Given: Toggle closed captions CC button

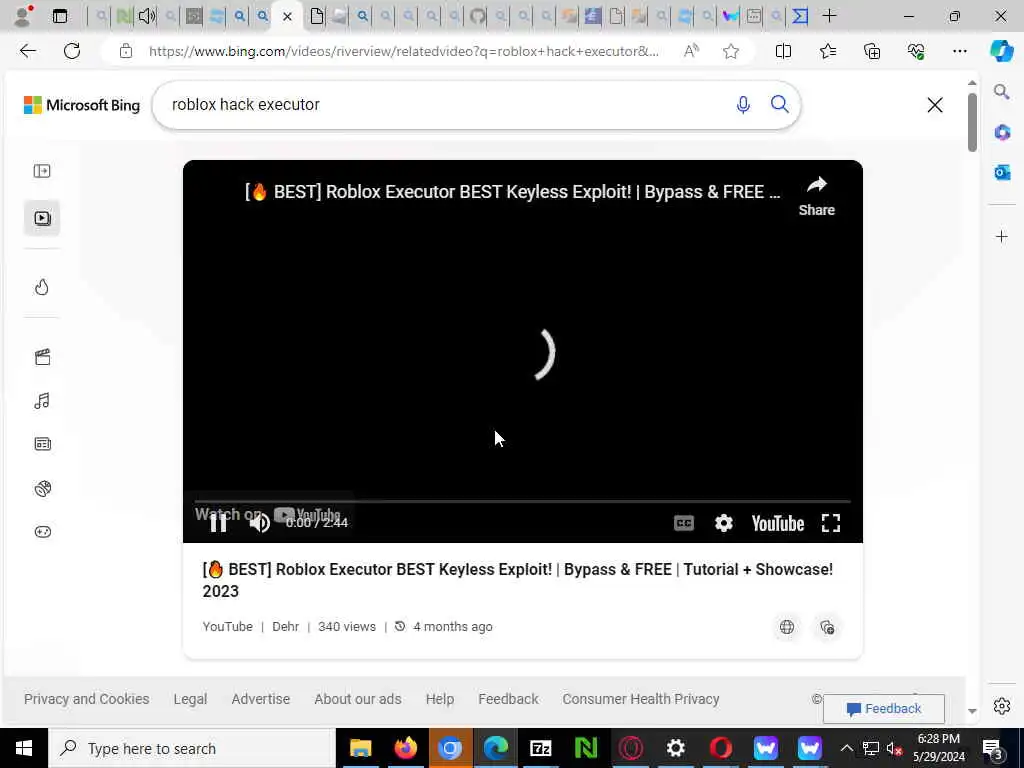Looking at the screenshot, I should [684, 523].
